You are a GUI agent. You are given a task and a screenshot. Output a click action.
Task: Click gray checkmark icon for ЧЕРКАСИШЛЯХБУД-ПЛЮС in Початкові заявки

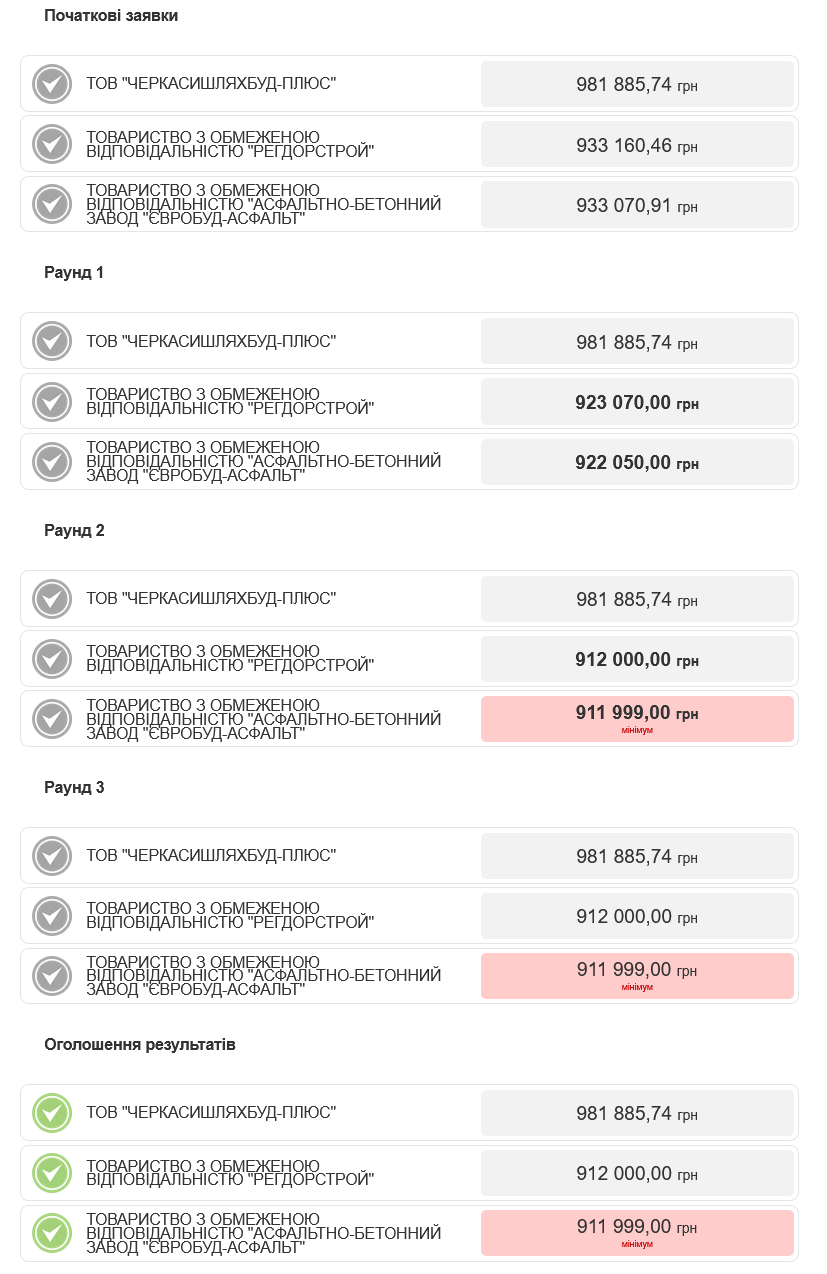(x=52, y=84)
